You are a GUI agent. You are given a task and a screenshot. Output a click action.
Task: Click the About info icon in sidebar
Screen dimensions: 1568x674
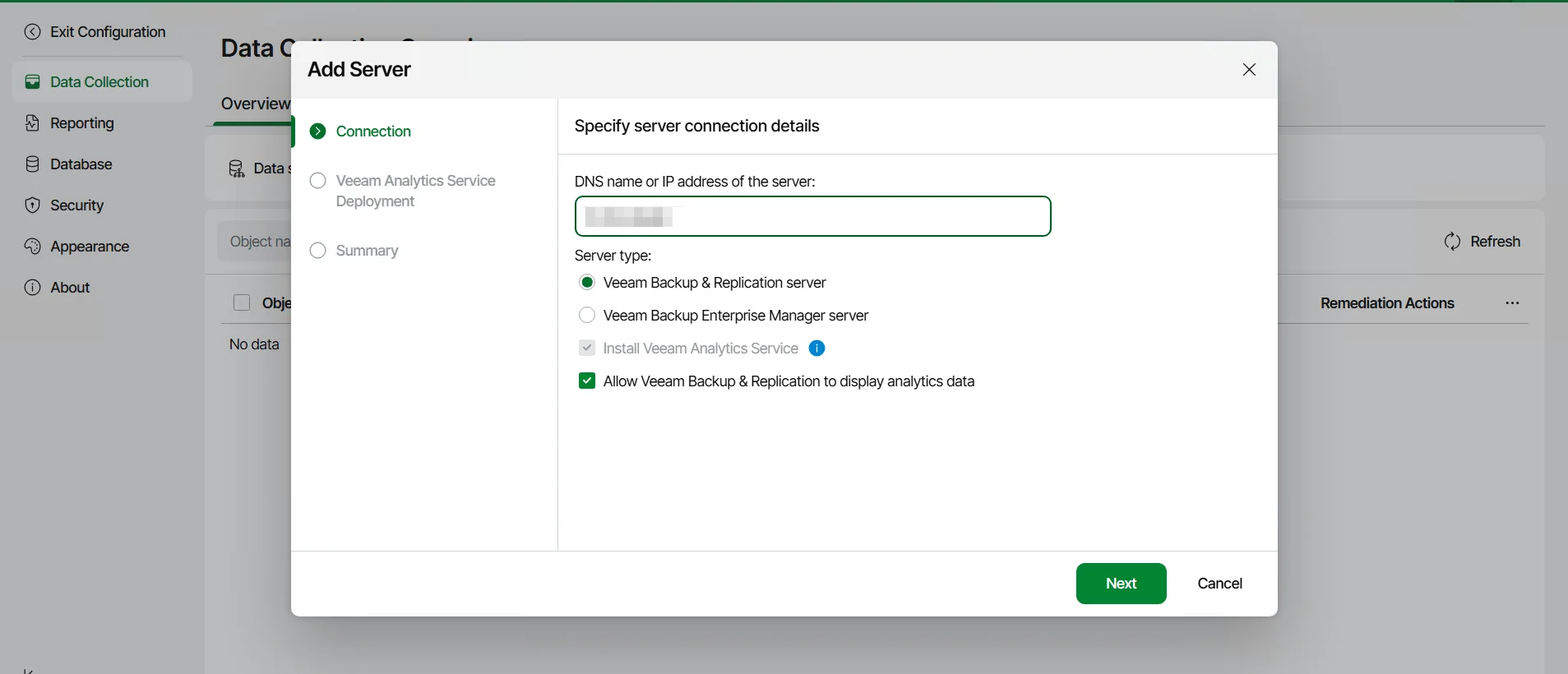pos(32,288)
